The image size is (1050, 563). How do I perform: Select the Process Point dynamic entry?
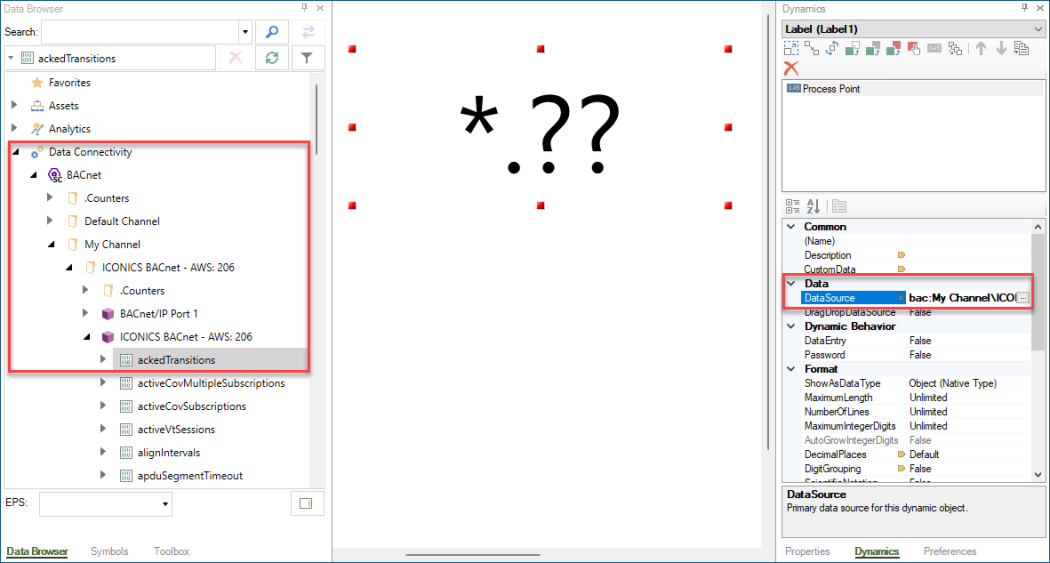pos(830,89)
